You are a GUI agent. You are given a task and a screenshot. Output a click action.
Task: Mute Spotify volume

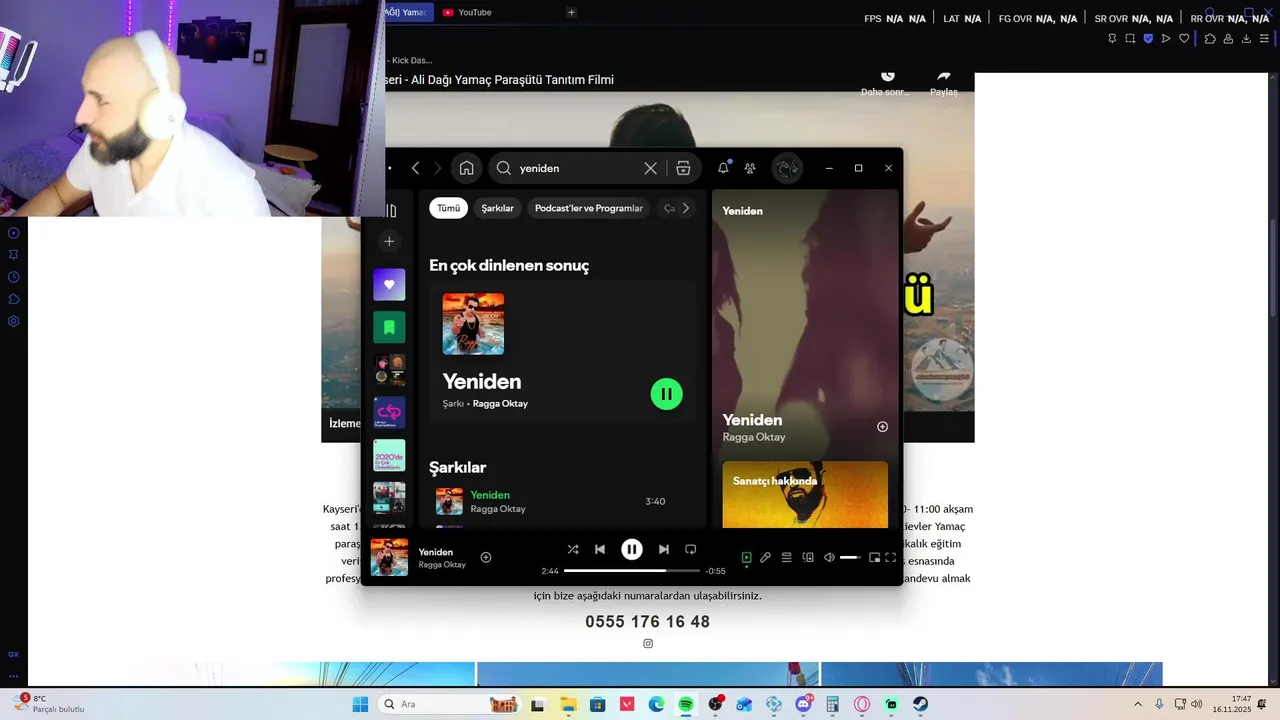(x=829, y=557)
